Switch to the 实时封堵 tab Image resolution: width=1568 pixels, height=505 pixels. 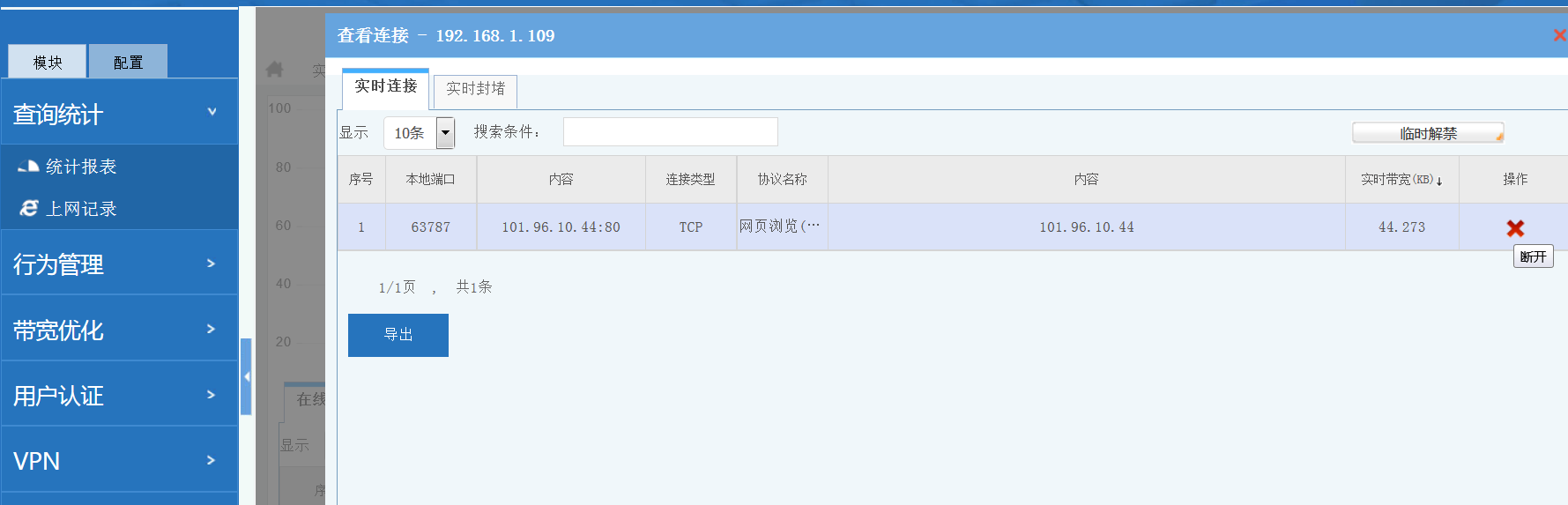pos(475,89)
